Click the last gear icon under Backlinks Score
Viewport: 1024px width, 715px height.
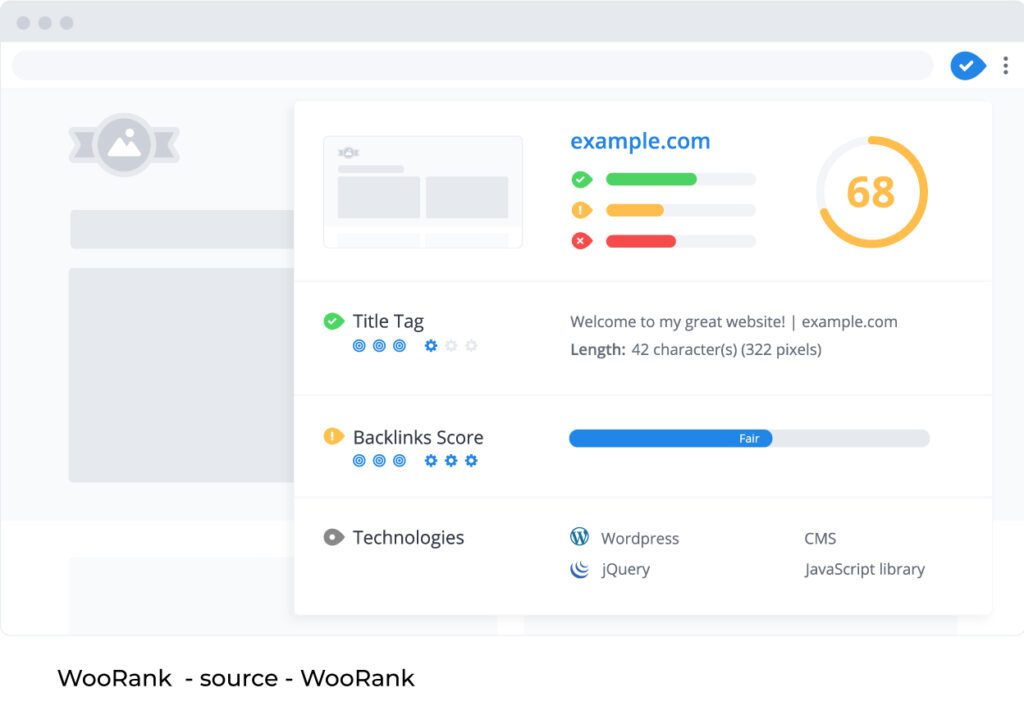click(x=472, y=460)
